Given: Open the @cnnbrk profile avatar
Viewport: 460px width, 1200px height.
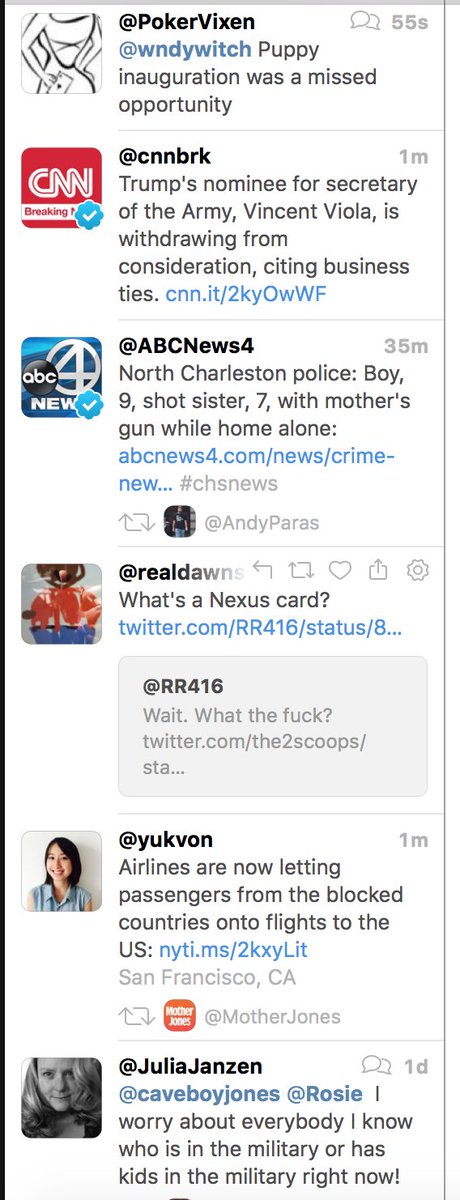Looking at the screenshot, I should [x=62, y=188].
